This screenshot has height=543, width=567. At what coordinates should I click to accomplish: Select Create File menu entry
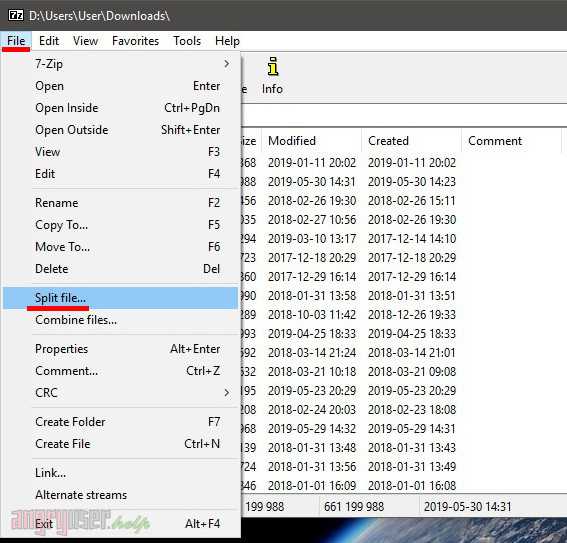point(121,444)
